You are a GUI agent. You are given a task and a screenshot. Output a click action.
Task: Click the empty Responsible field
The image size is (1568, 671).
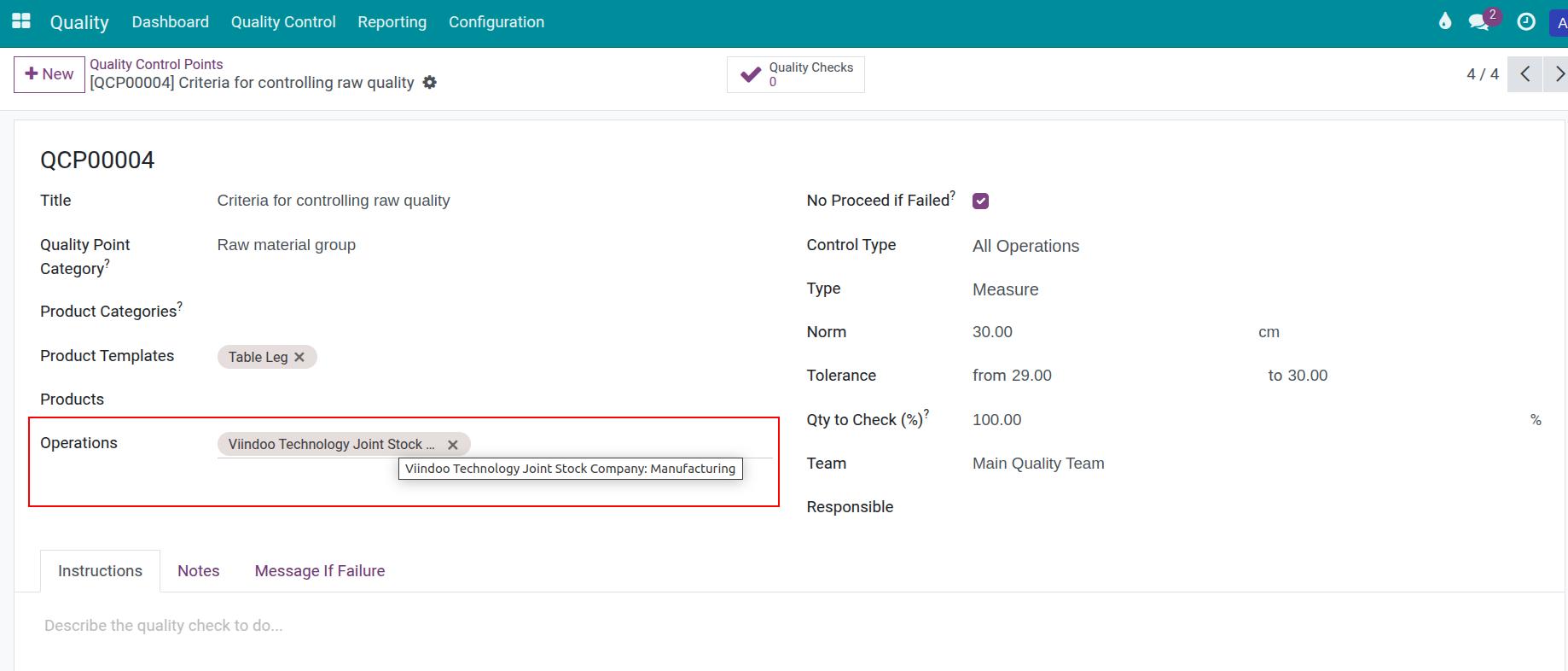tap(1257, 507)
